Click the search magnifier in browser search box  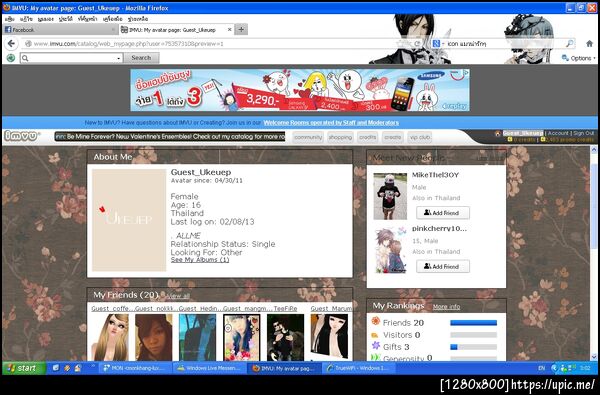click(x=570, y=44)
